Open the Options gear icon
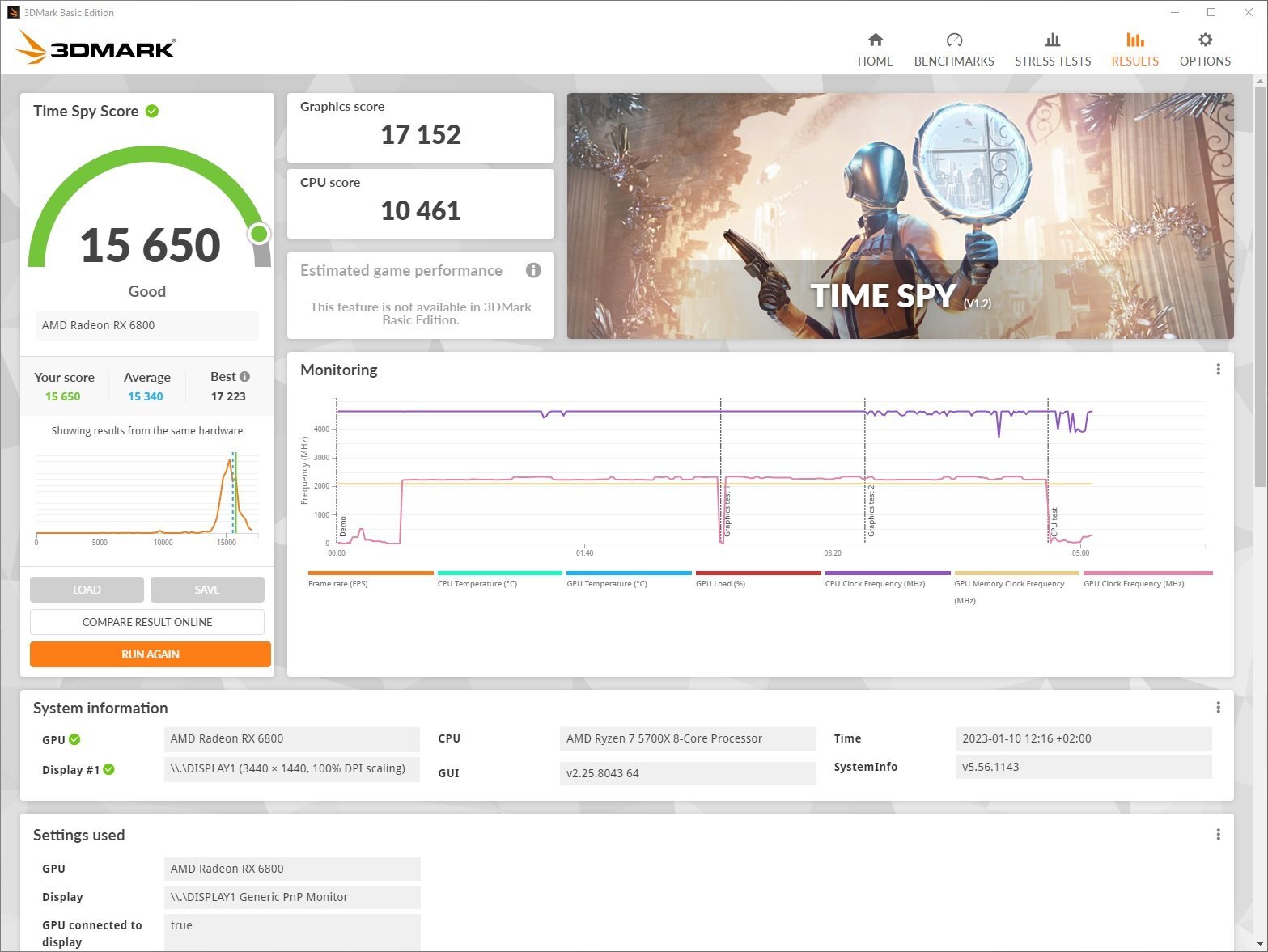 pos(1205,40)
